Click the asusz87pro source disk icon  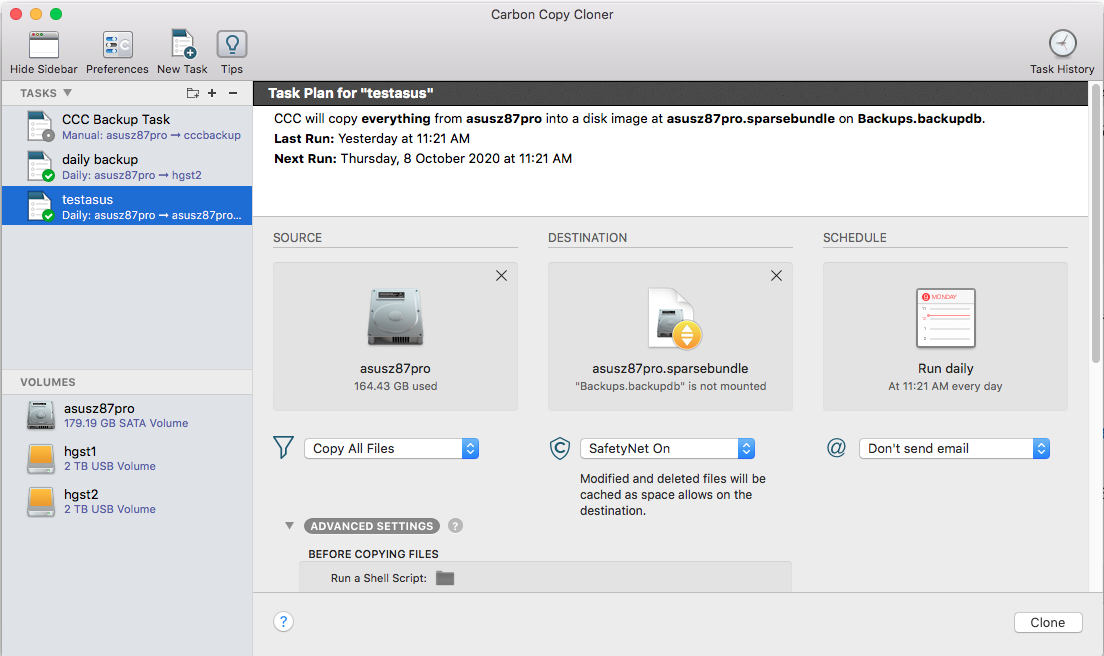coord(396,317)
